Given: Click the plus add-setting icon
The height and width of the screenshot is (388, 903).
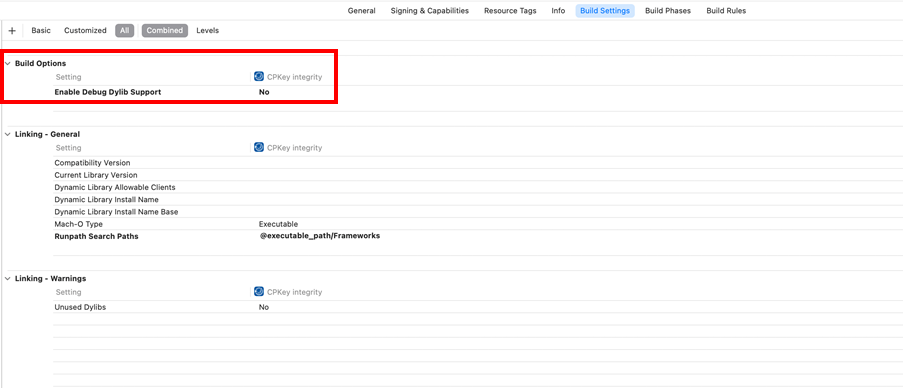Looking at the screenshot, I should point(12,31).
